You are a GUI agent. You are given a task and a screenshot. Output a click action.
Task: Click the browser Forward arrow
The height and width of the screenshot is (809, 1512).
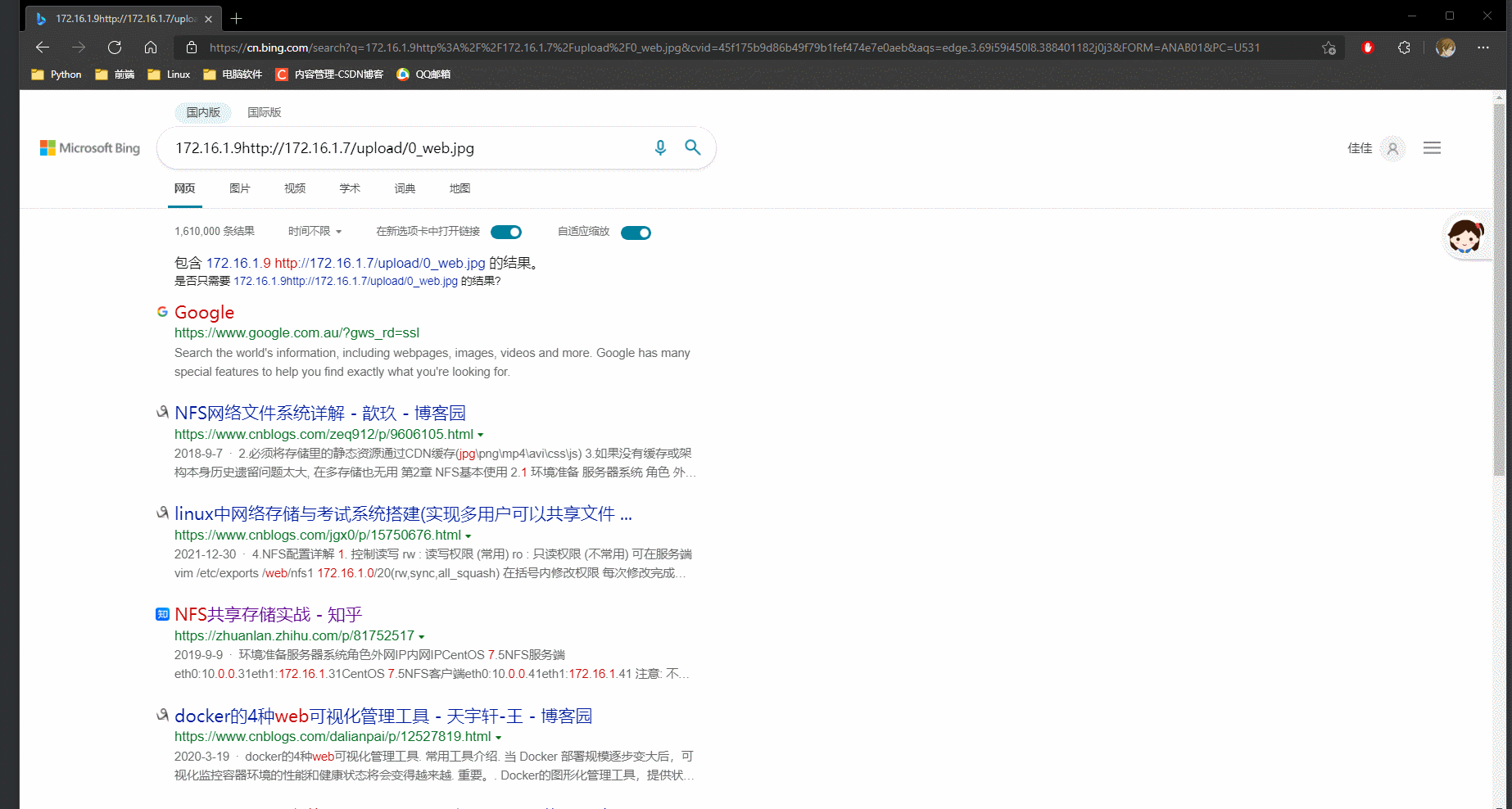pos(79,47)
